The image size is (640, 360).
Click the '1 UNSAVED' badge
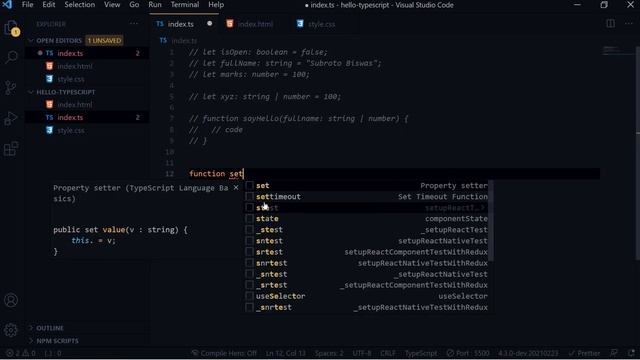[x=104, y=40]
